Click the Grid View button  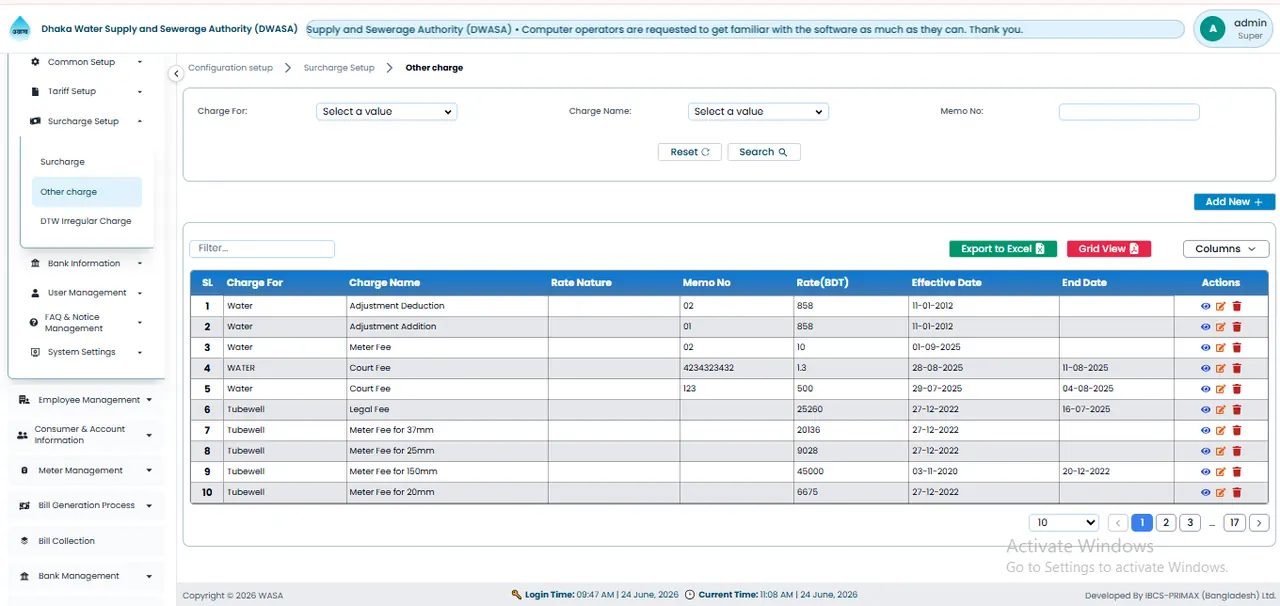pos(1109,249)
